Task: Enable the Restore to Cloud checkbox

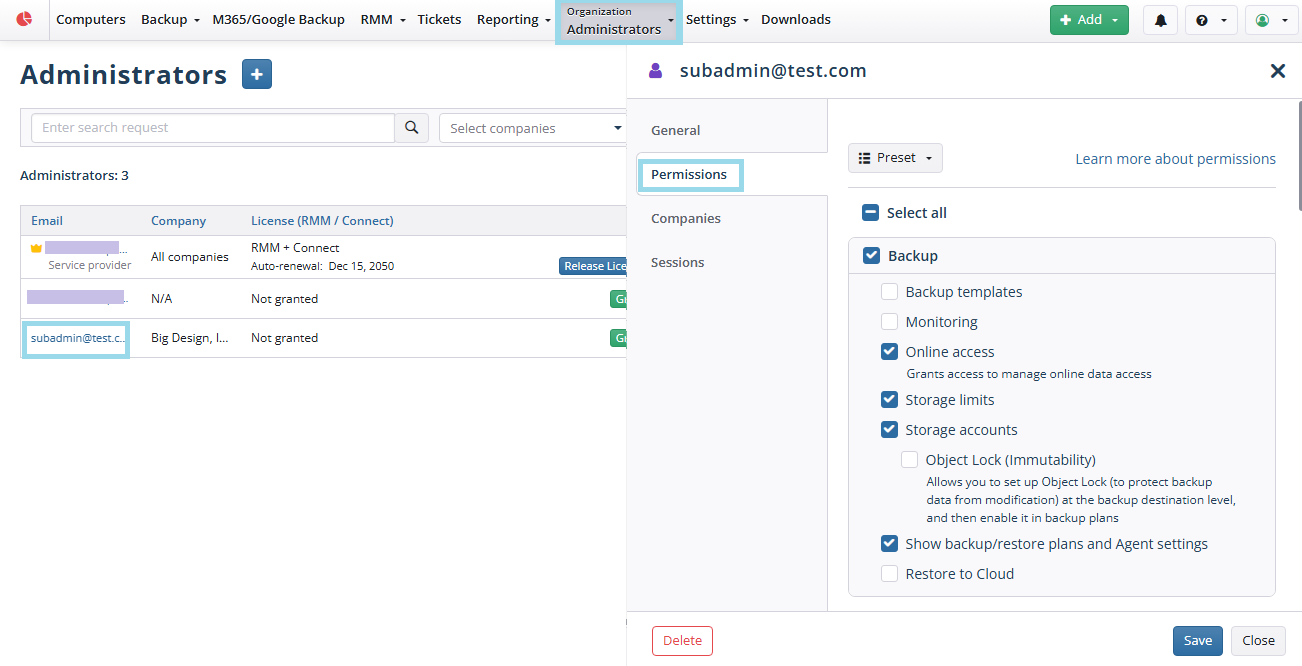Action: coord(889,574)
